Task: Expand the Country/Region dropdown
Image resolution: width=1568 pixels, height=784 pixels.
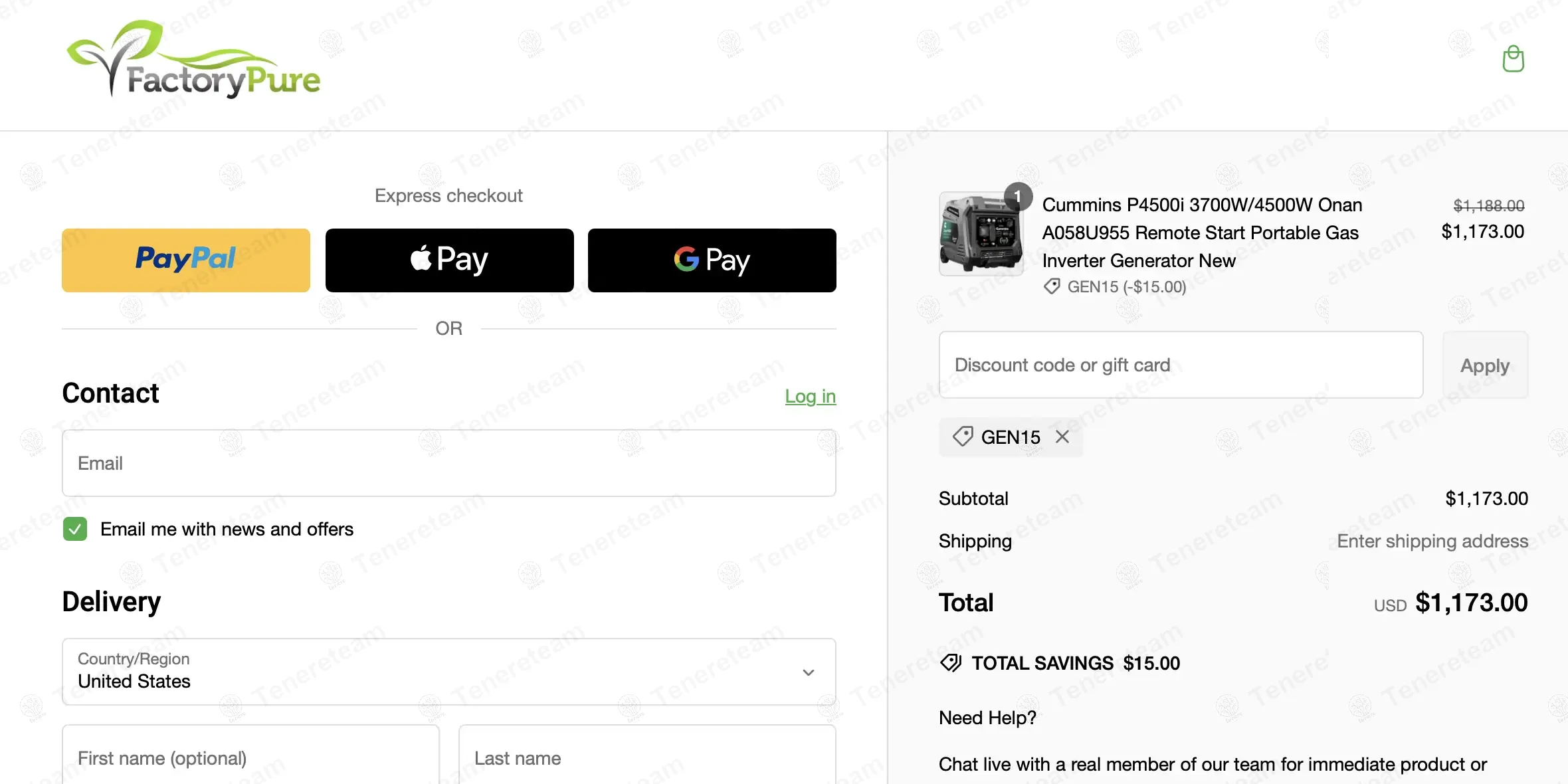Action: click(448, 672)
